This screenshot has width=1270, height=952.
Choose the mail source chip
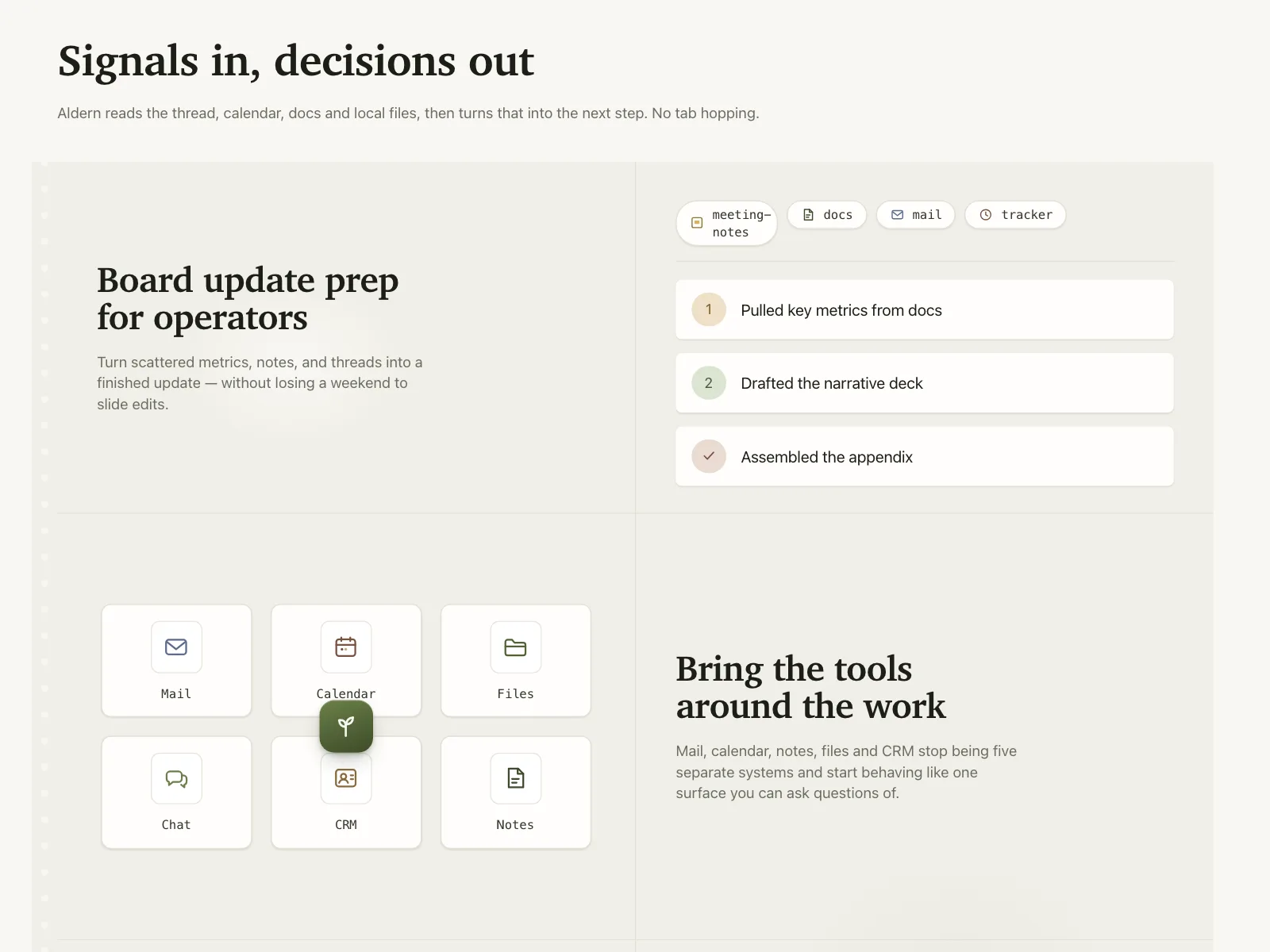[x=916, y=215]
